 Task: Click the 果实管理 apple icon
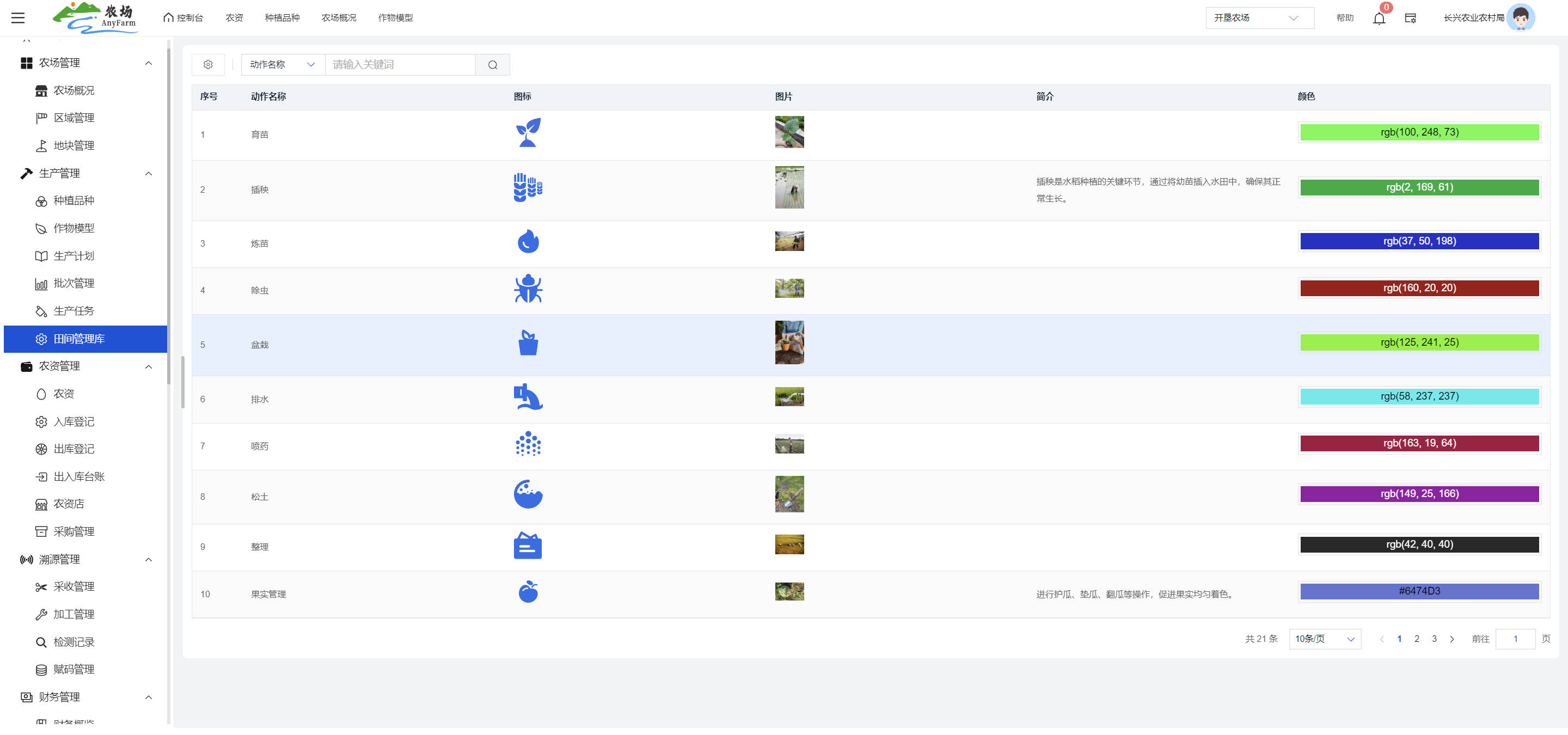pyautogui.click(x=528, y=591)
